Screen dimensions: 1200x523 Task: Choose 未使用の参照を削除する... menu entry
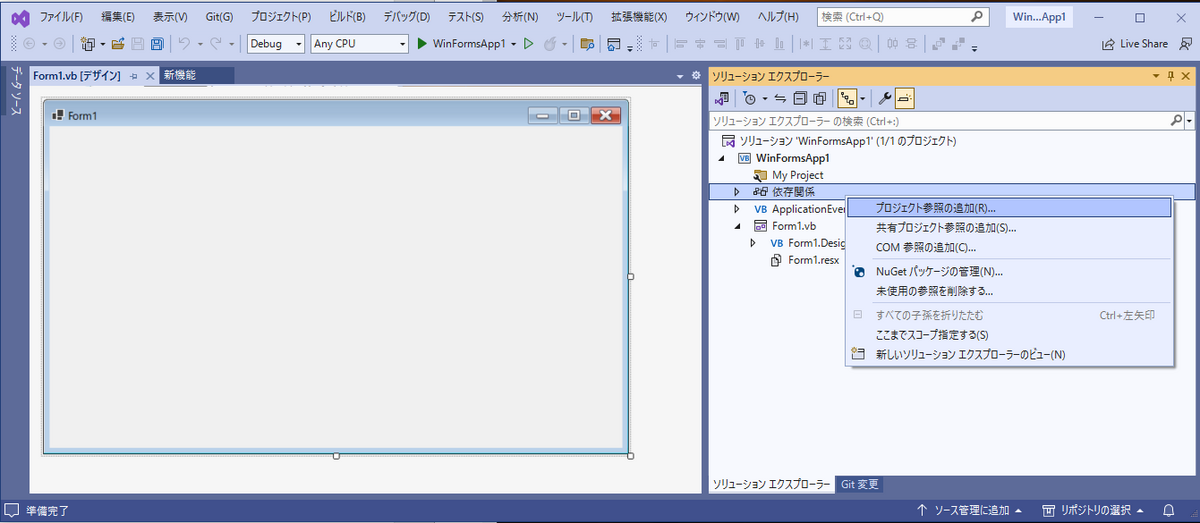pyautogui.click(x=1008, y=291)
